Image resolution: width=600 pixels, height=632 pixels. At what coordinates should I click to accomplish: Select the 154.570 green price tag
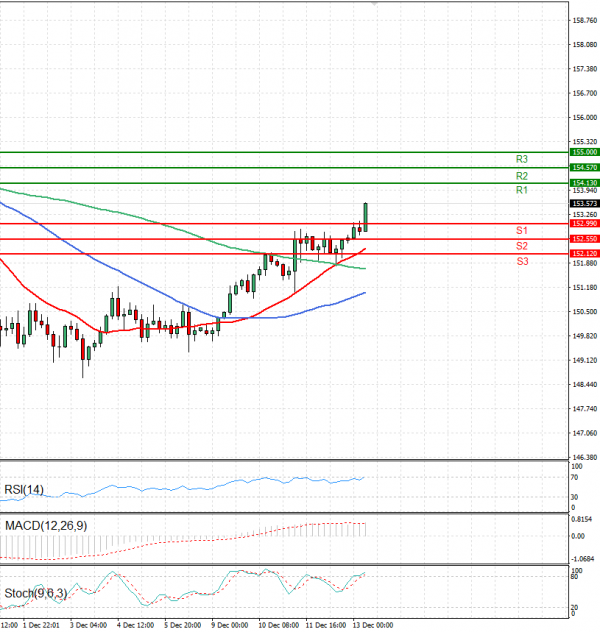[585, 167]
